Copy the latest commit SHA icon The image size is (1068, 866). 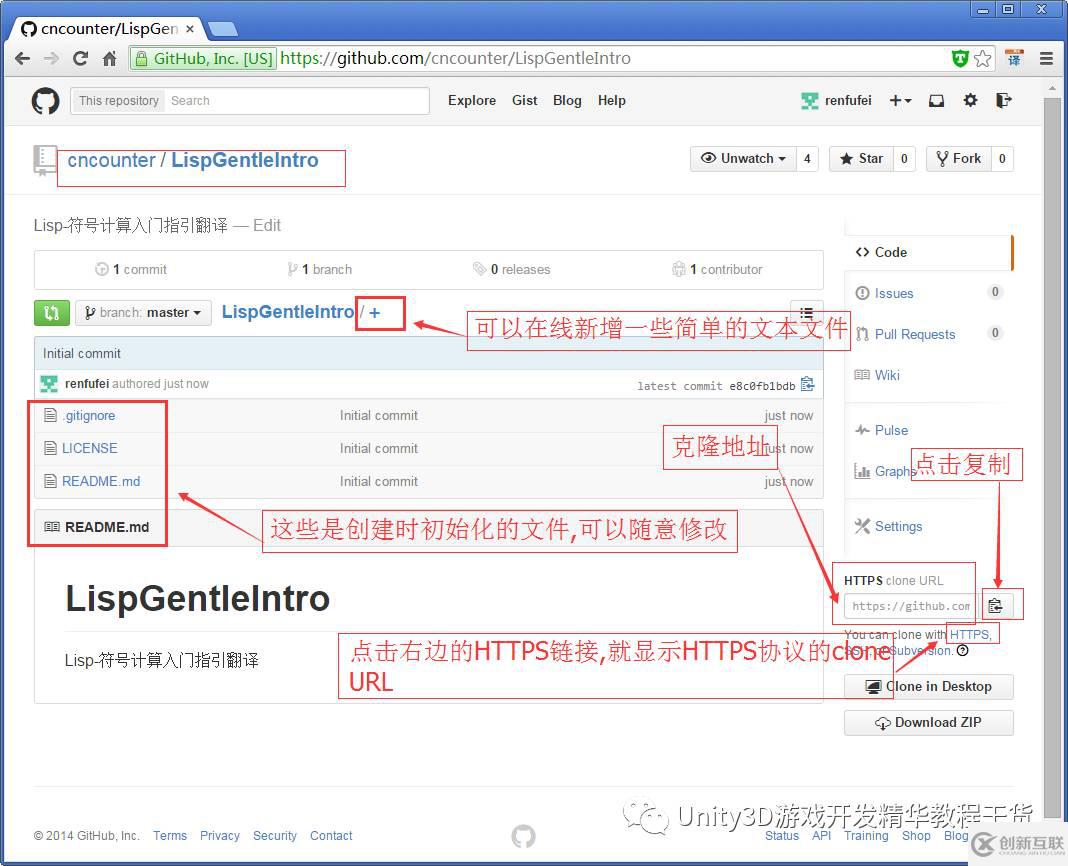click(x=807, y=384)
